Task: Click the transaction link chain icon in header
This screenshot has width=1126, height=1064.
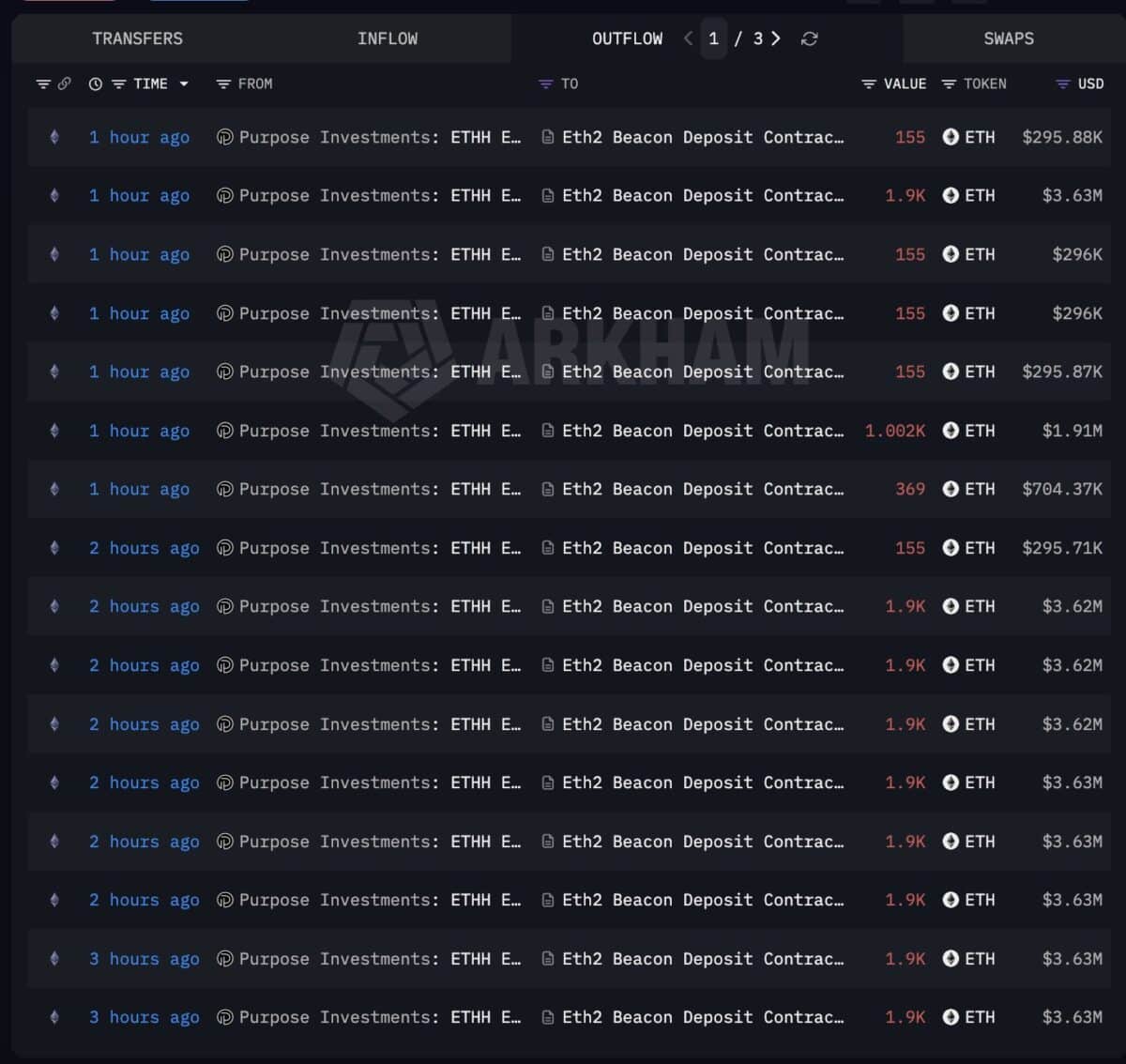Action: tap(64, 84)
